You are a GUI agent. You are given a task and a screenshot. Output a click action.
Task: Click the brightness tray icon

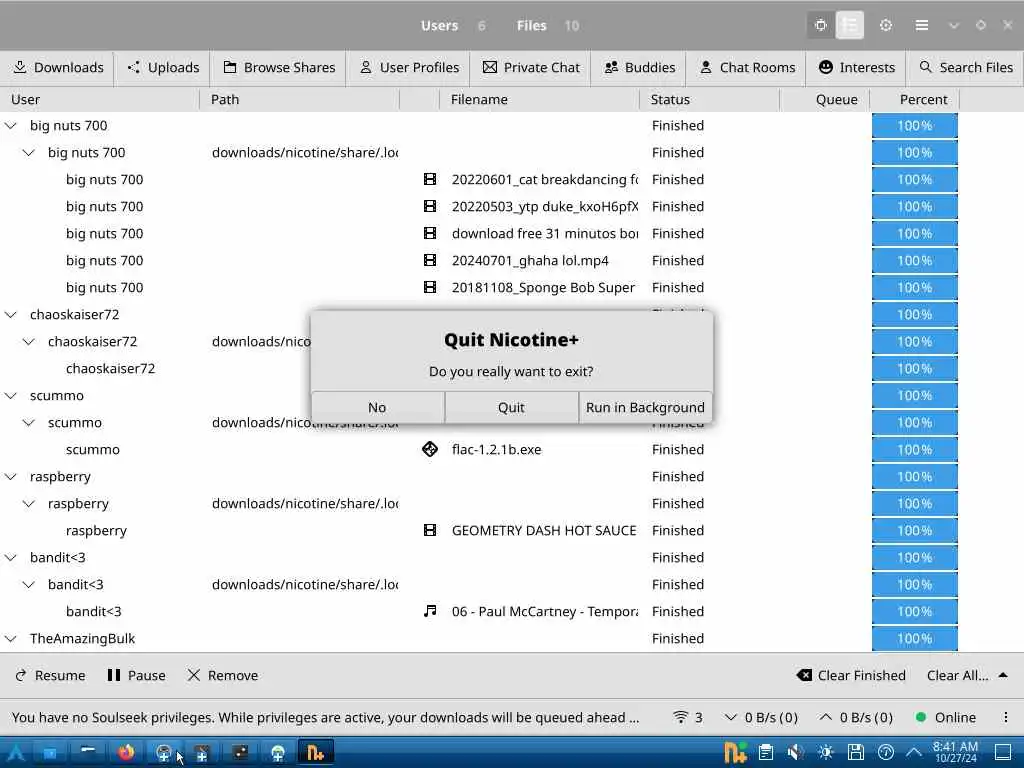point(825,752)
